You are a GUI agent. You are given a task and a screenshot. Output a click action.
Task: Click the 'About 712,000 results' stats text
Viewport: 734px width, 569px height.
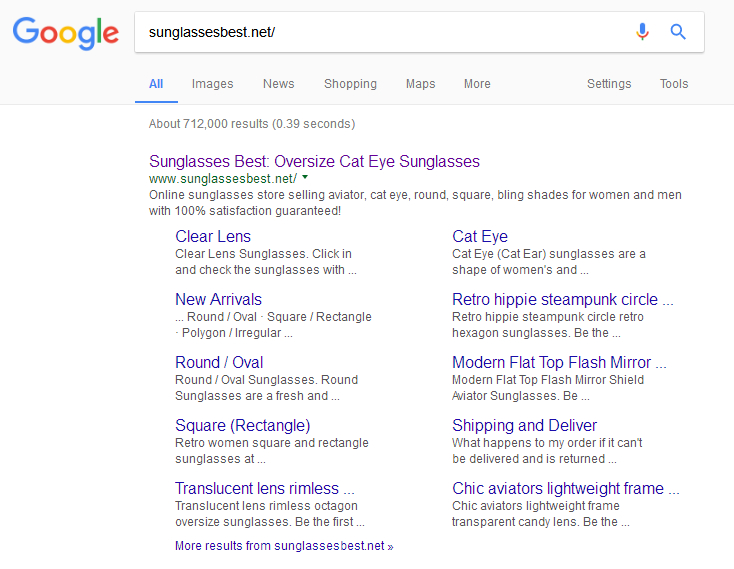tap(252, 124)
